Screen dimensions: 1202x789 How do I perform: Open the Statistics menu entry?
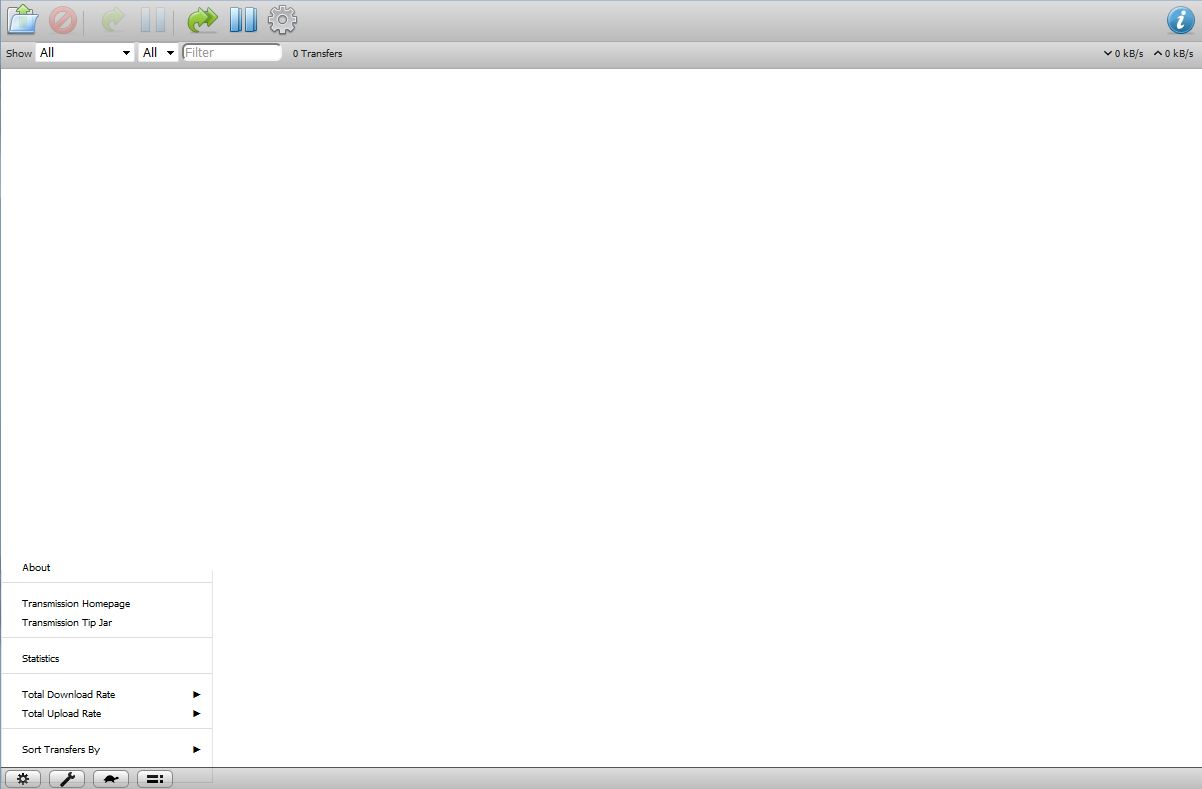[107, 659]
